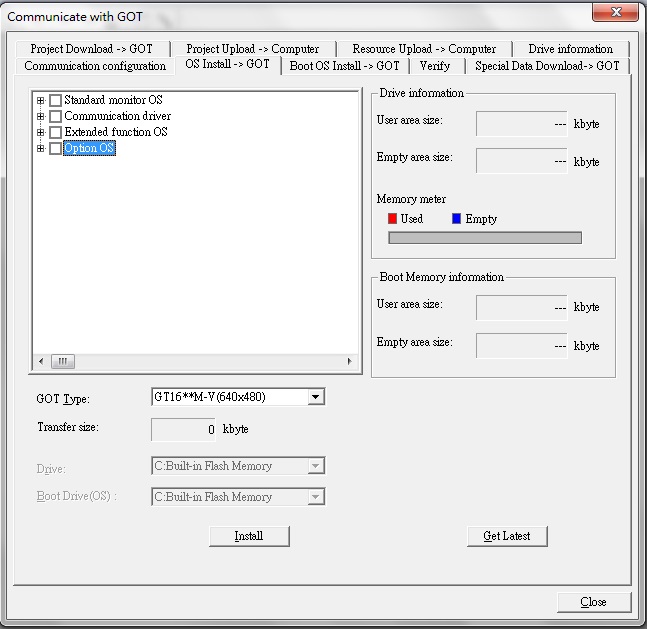Tick the Option OS checkbox
This screenshot has width=647, height=629.
click(x=55, y=149)
